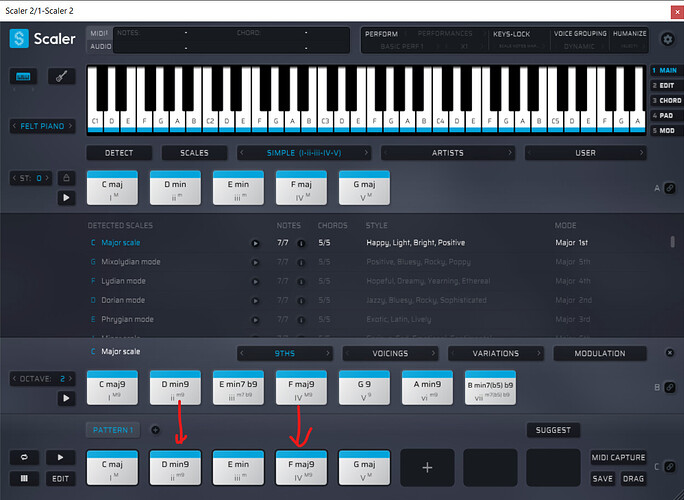Preview the E Phrygian mode play icon
The height and width of the screenshot is (500, 684).
click(255, 320)
